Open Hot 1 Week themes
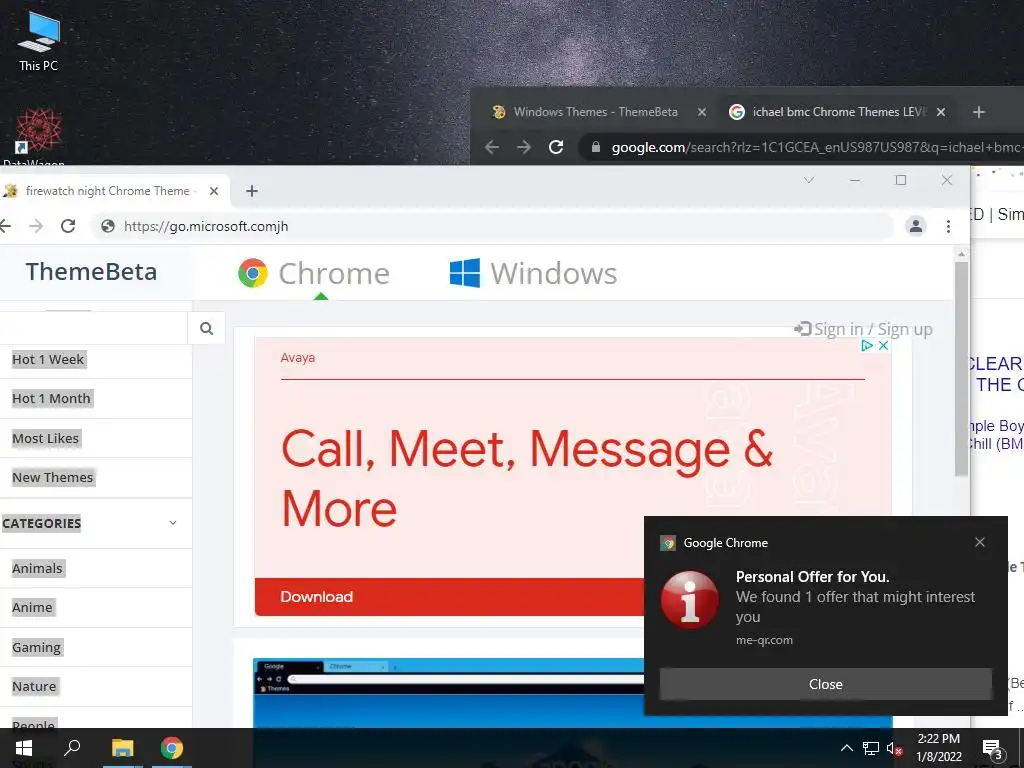The image size is (1024, 768). click(48, 359)
